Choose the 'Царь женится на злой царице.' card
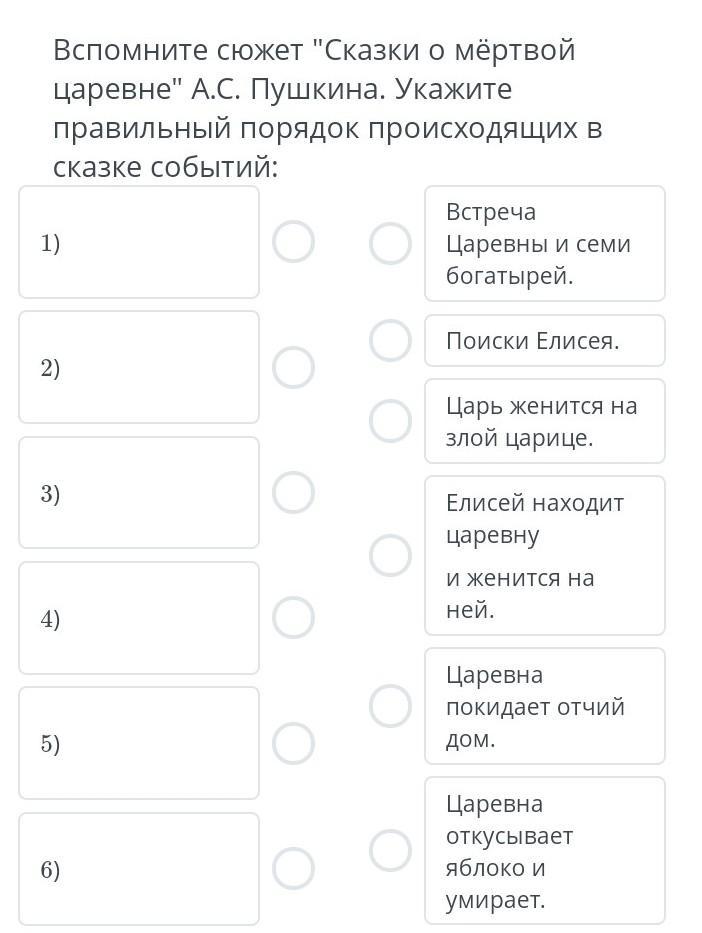The image size is (702, 933). click(544, 421)
